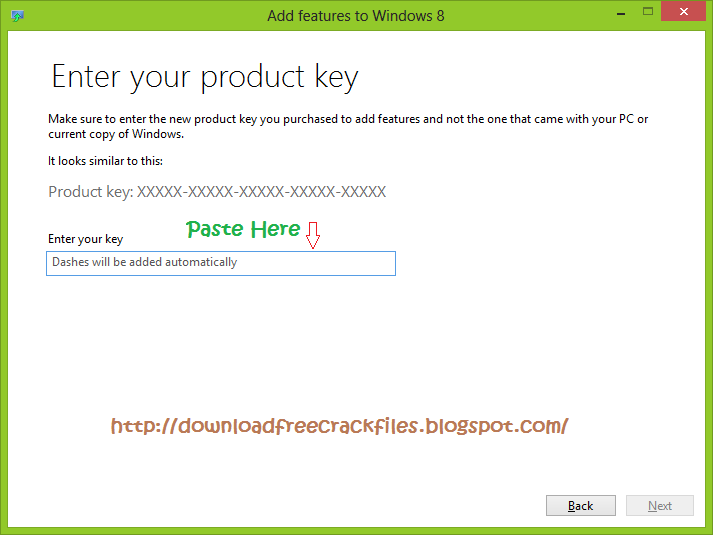Open the downloadfreecrackfiles blogspot URL text
This screenshot has height=535, width=713.
click(339, 426)
